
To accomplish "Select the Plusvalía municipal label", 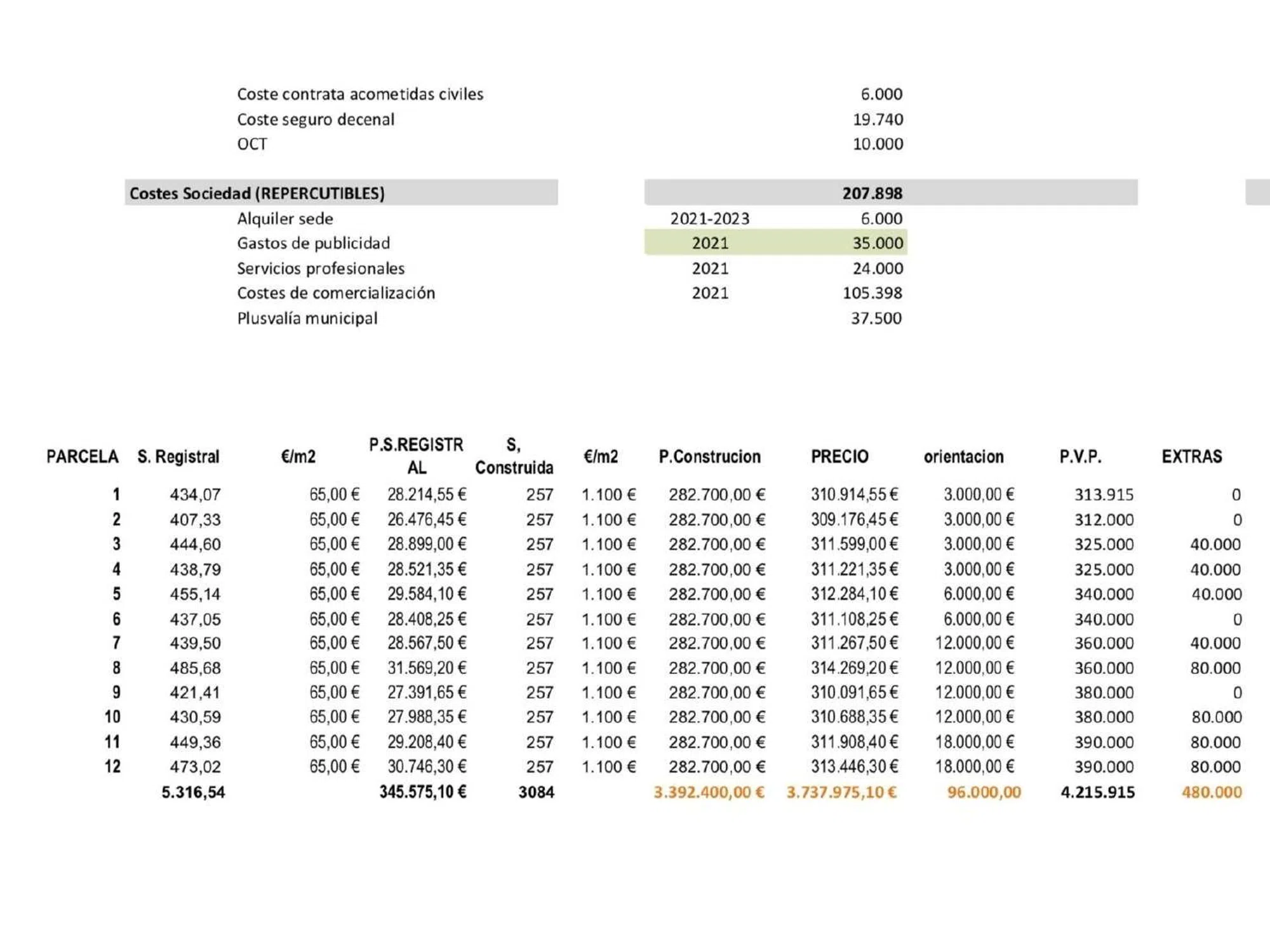I will pos(307,318).
